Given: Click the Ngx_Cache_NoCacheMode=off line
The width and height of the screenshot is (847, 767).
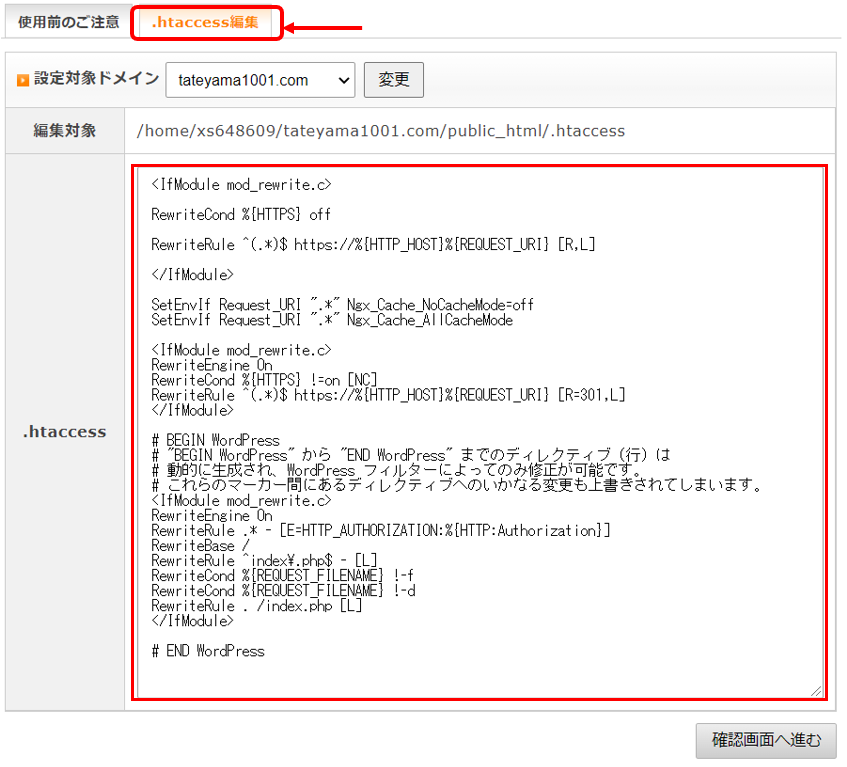Looking at the screenshot, I should 342,304.
